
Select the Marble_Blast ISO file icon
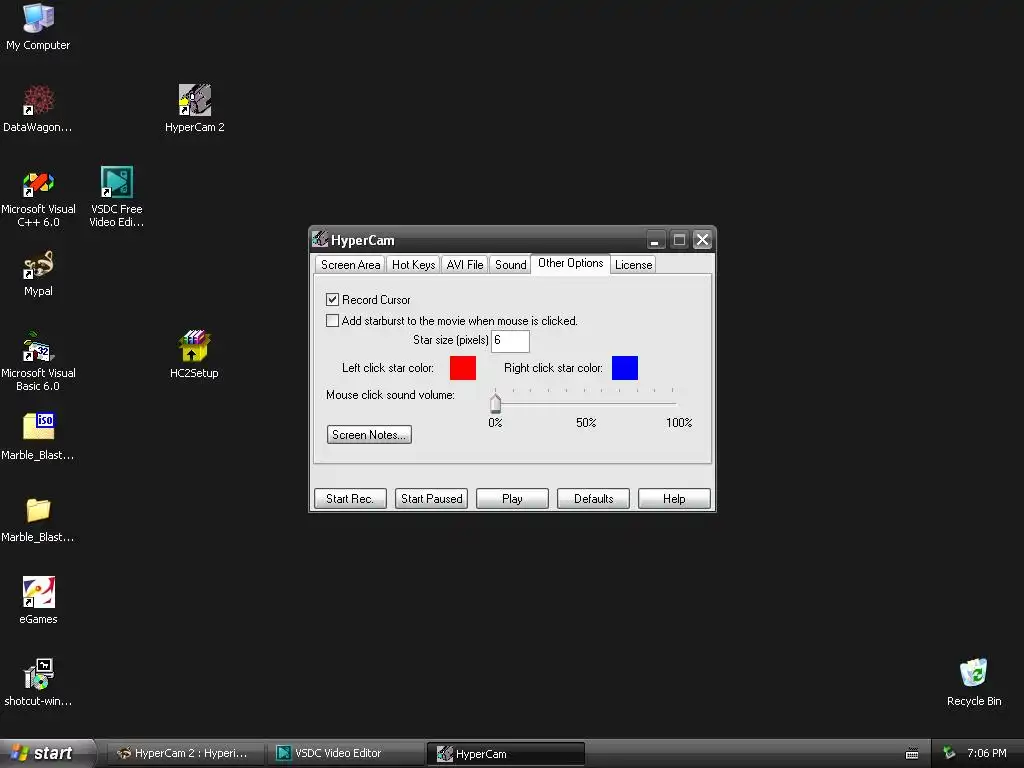(x=38, y=436)
